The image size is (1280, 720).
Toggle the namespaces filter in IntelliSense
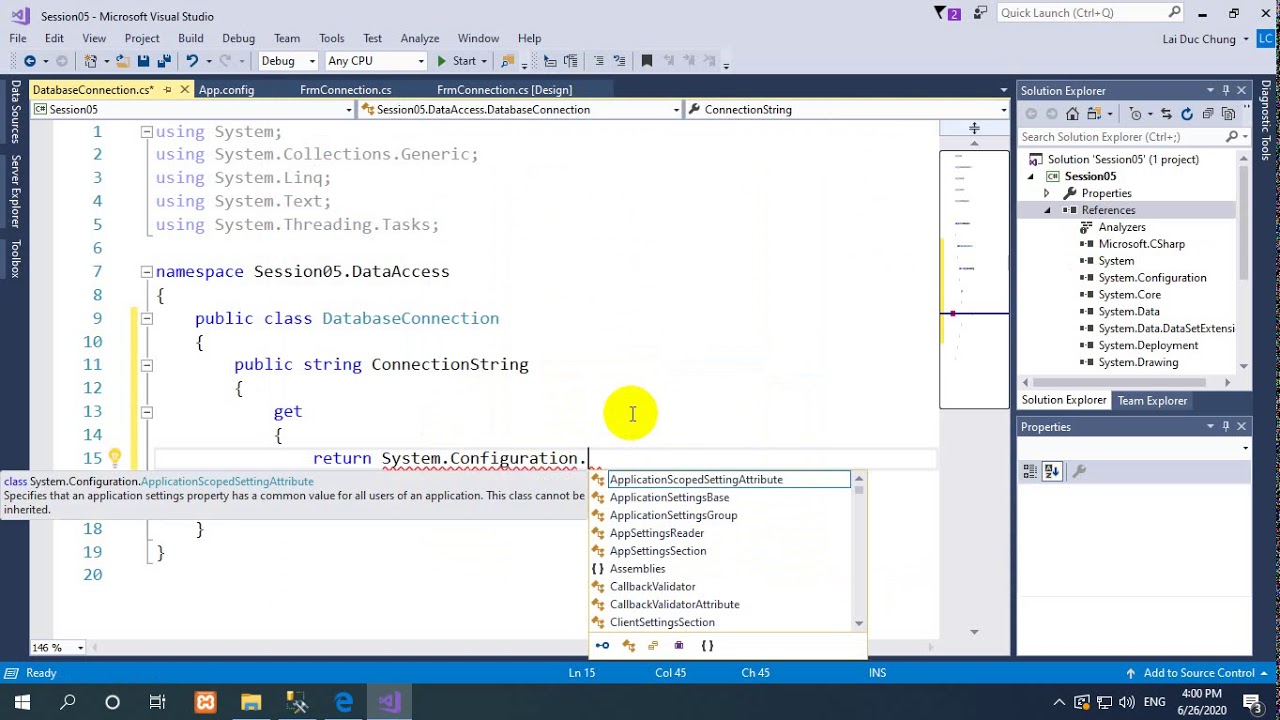pos(707,646)
